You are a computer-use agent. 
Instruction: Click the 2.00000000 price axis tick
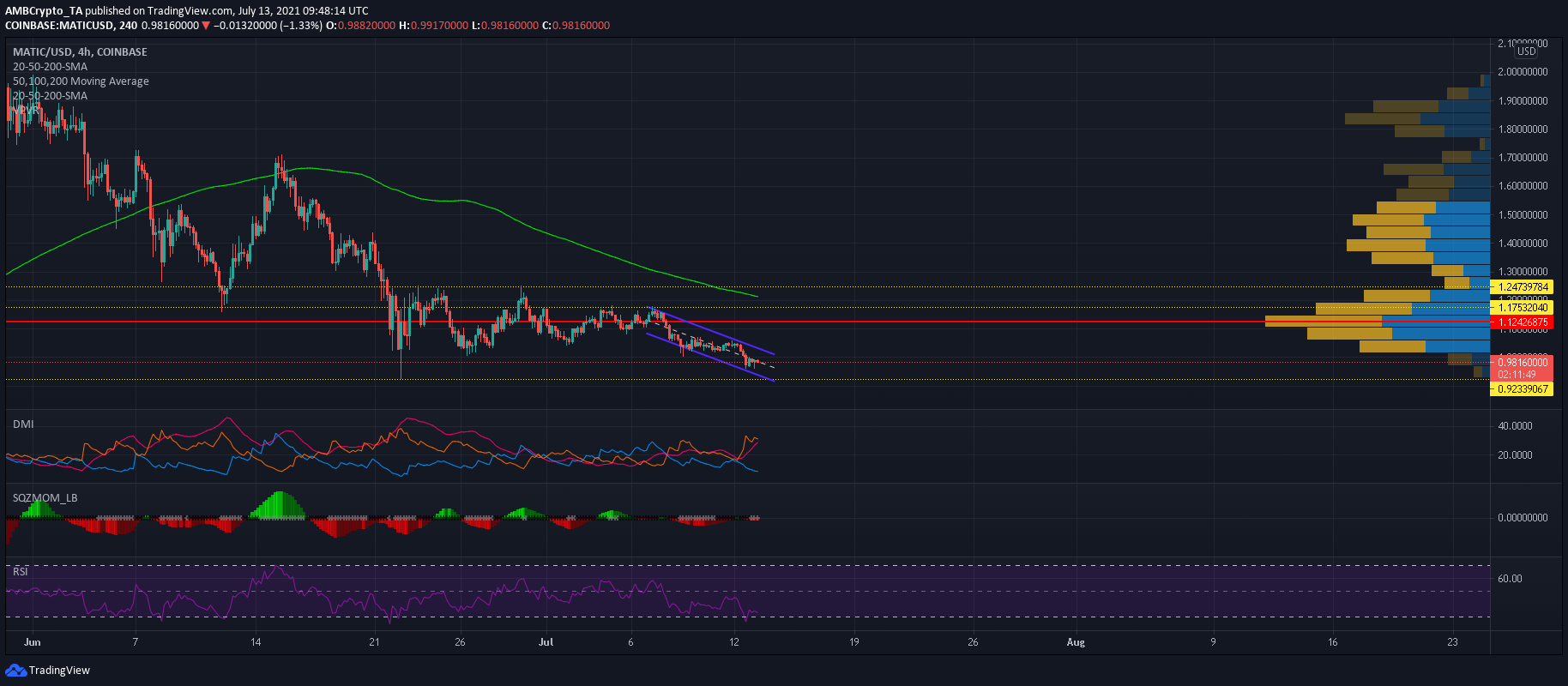[x=1523, y=72]
